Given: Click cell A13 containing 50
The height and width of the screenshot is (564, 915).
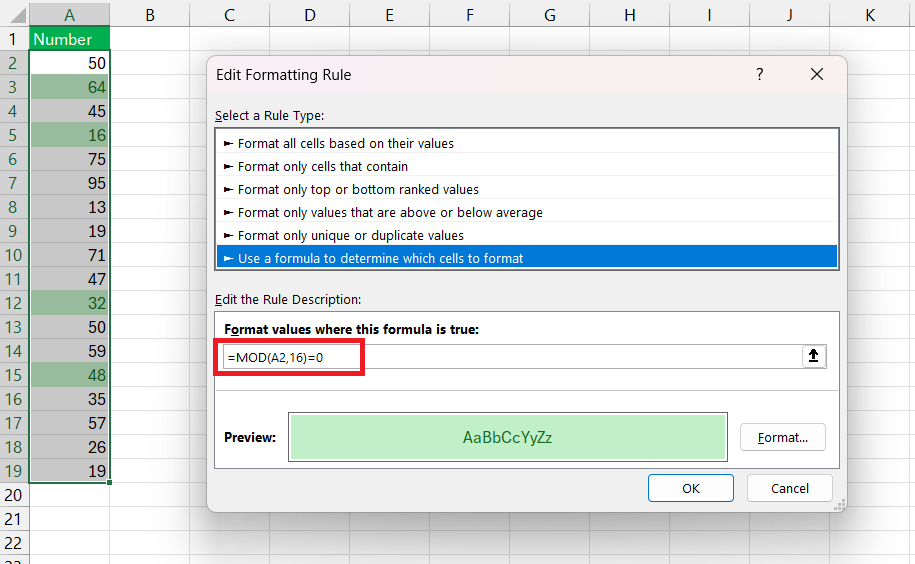Looking at the screenshot, I should [69, 327].
